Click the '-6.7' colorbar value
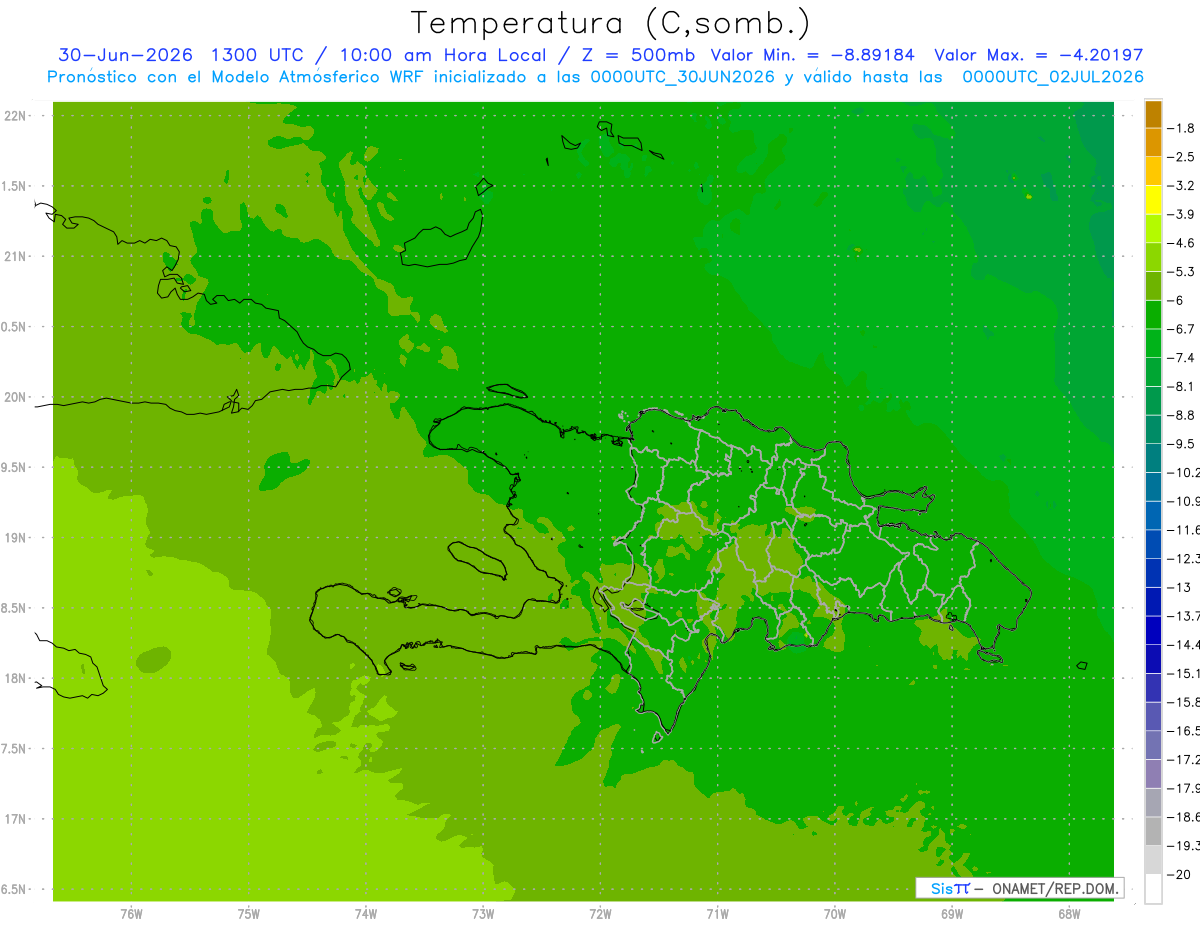The height and width of the screenshot is (927, 1200). pos(1181,329)
